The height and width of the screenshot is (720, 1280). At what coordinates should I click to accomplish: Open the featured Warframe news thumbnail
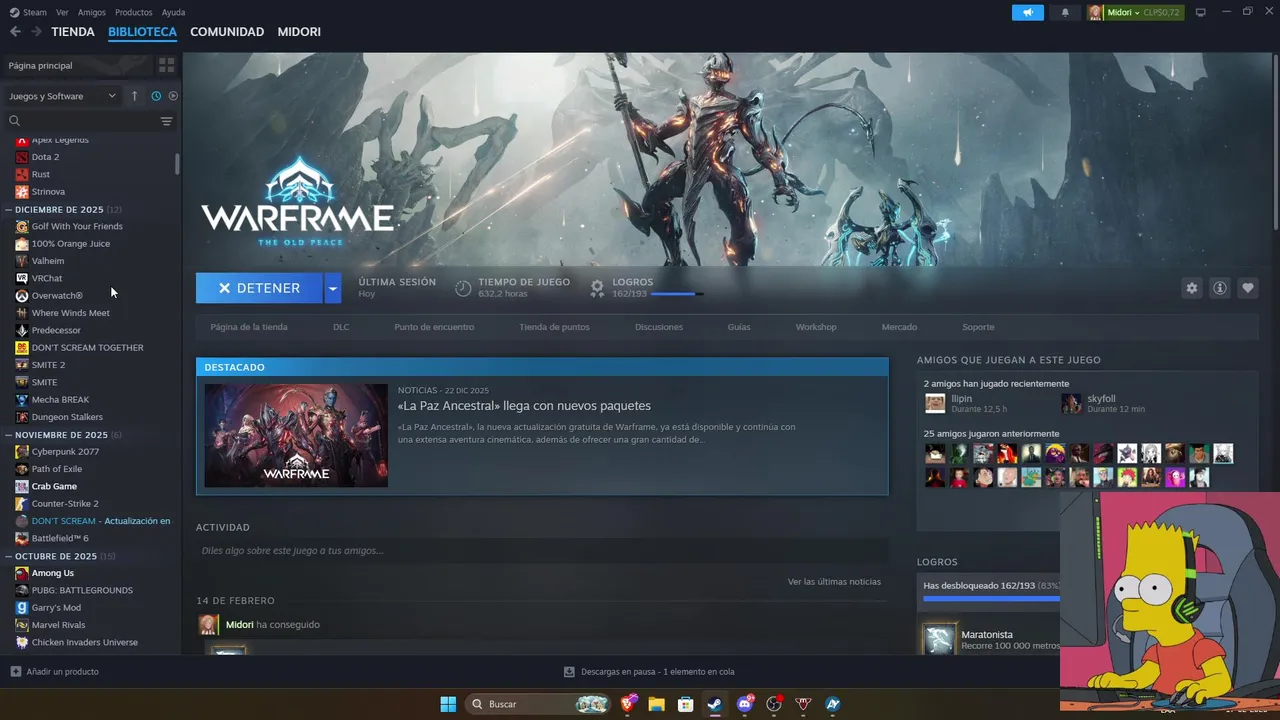point(296,435)
